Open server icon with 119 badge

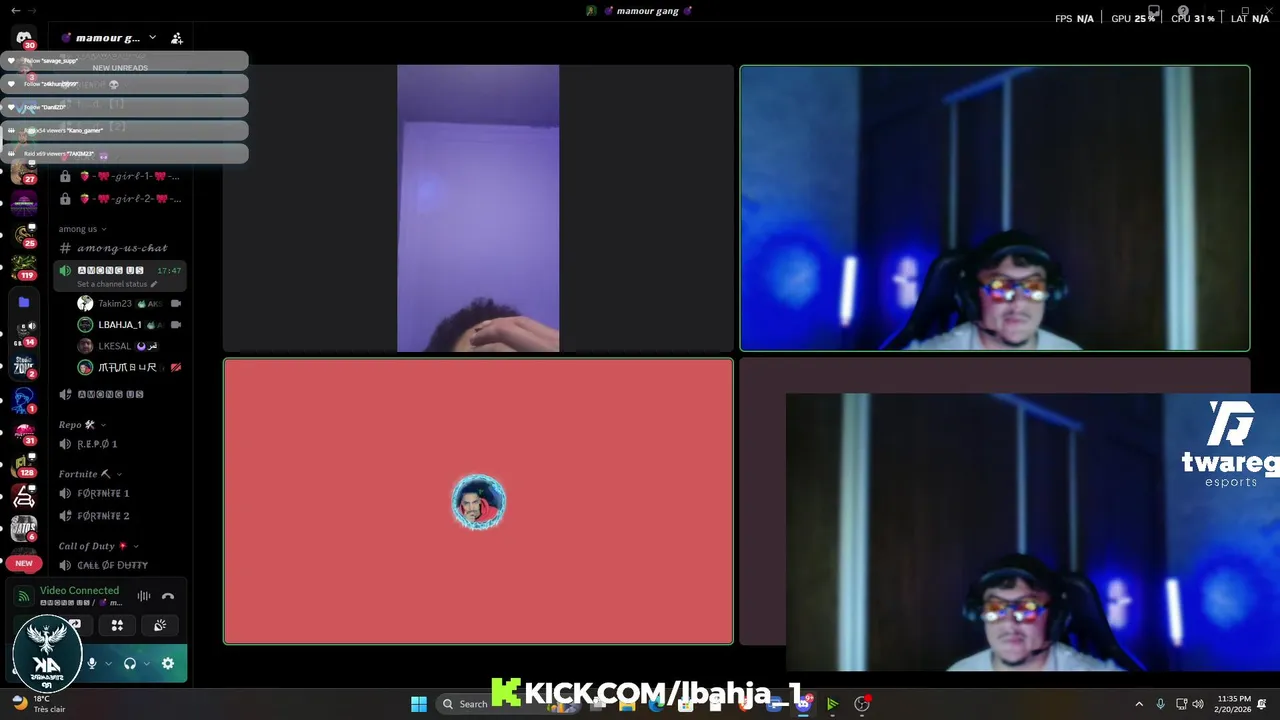tap(24, 267)
